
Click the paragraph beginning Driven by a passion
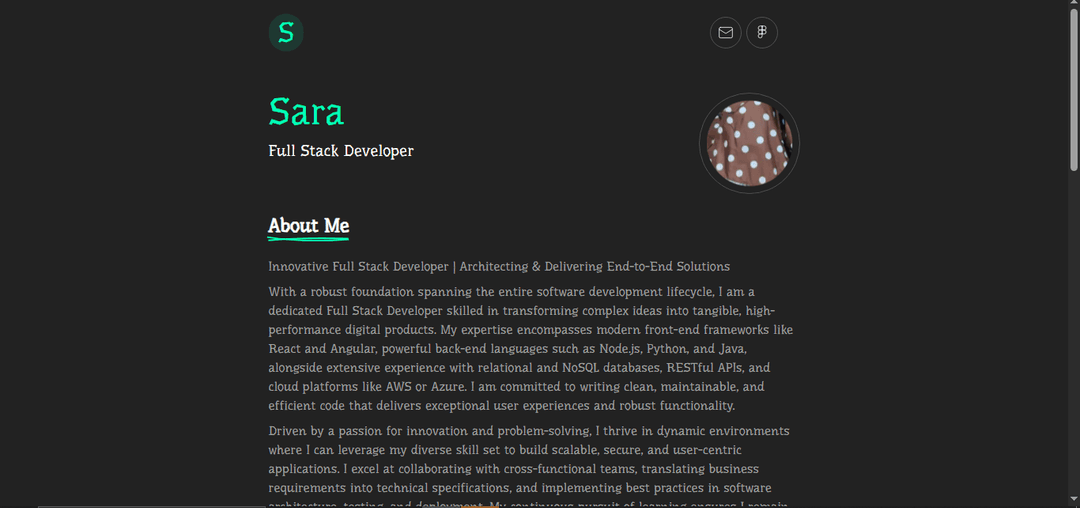tap(530, 460)
